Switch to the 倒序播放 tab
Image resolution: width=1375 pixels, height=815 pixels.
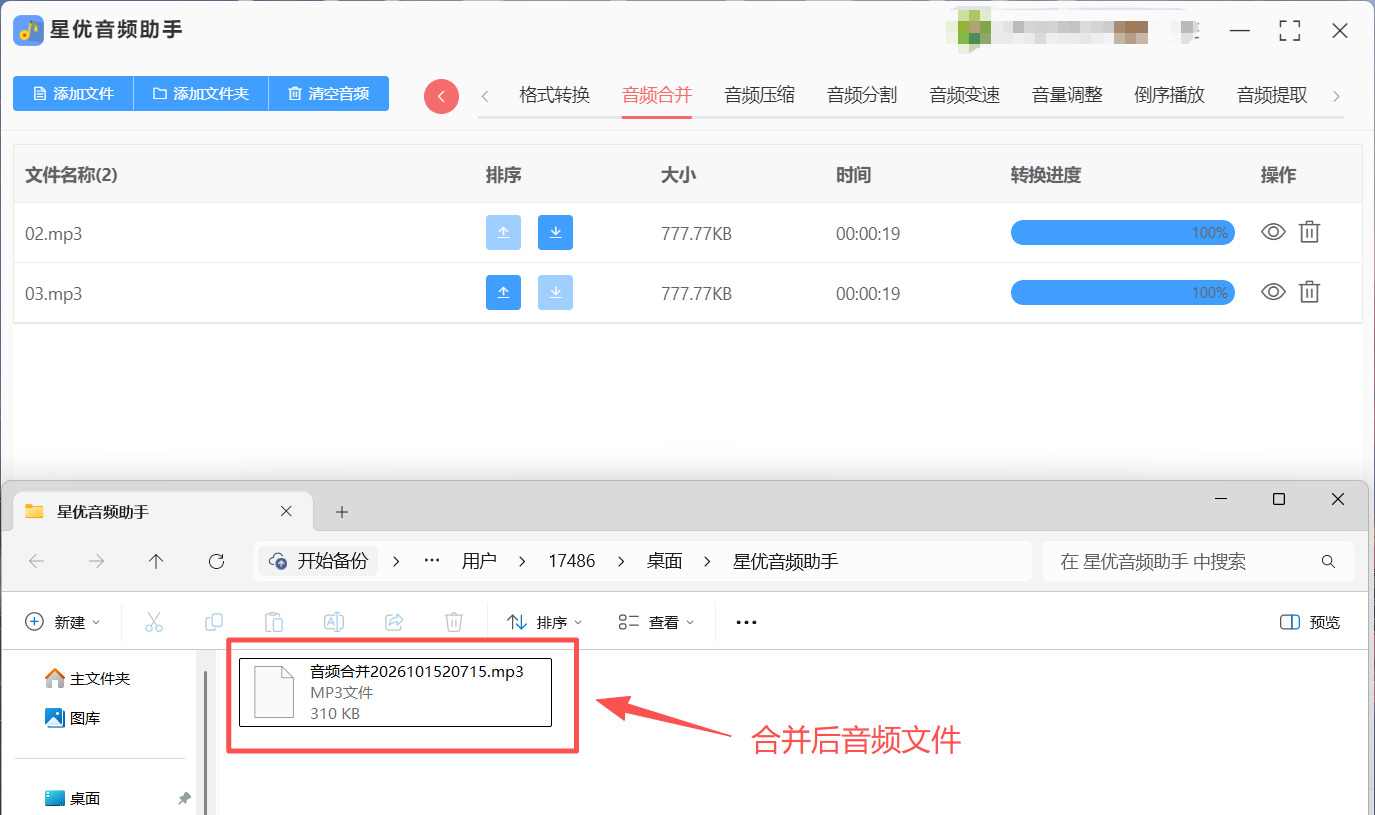tap(1169, 96)
